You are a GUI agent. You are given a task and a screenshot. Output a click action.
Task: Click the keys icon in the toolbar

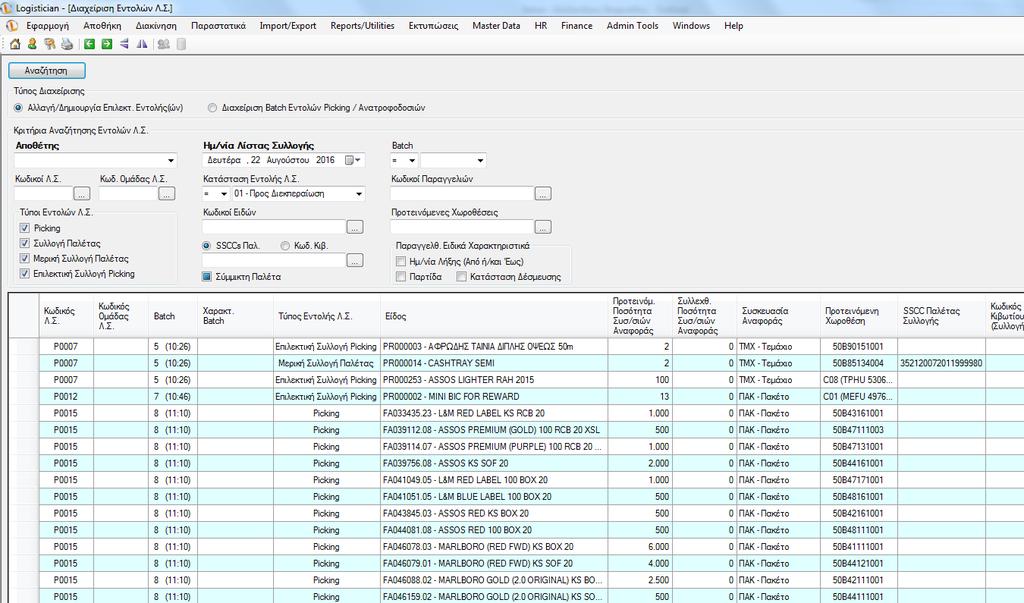tap(50, 44)
